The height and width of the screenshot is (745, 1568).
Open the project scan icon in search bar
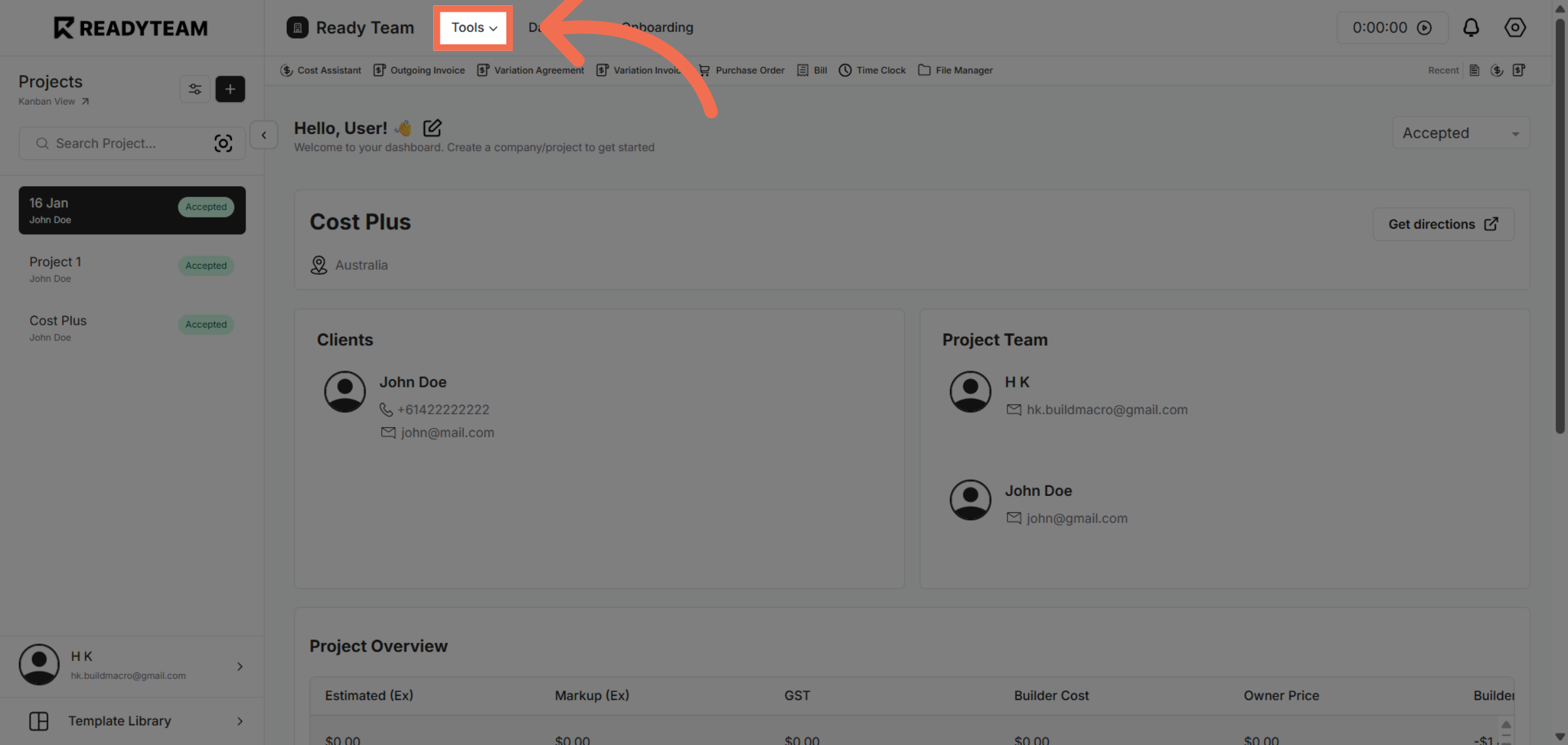pyautogui.click(x=223, y=143)
